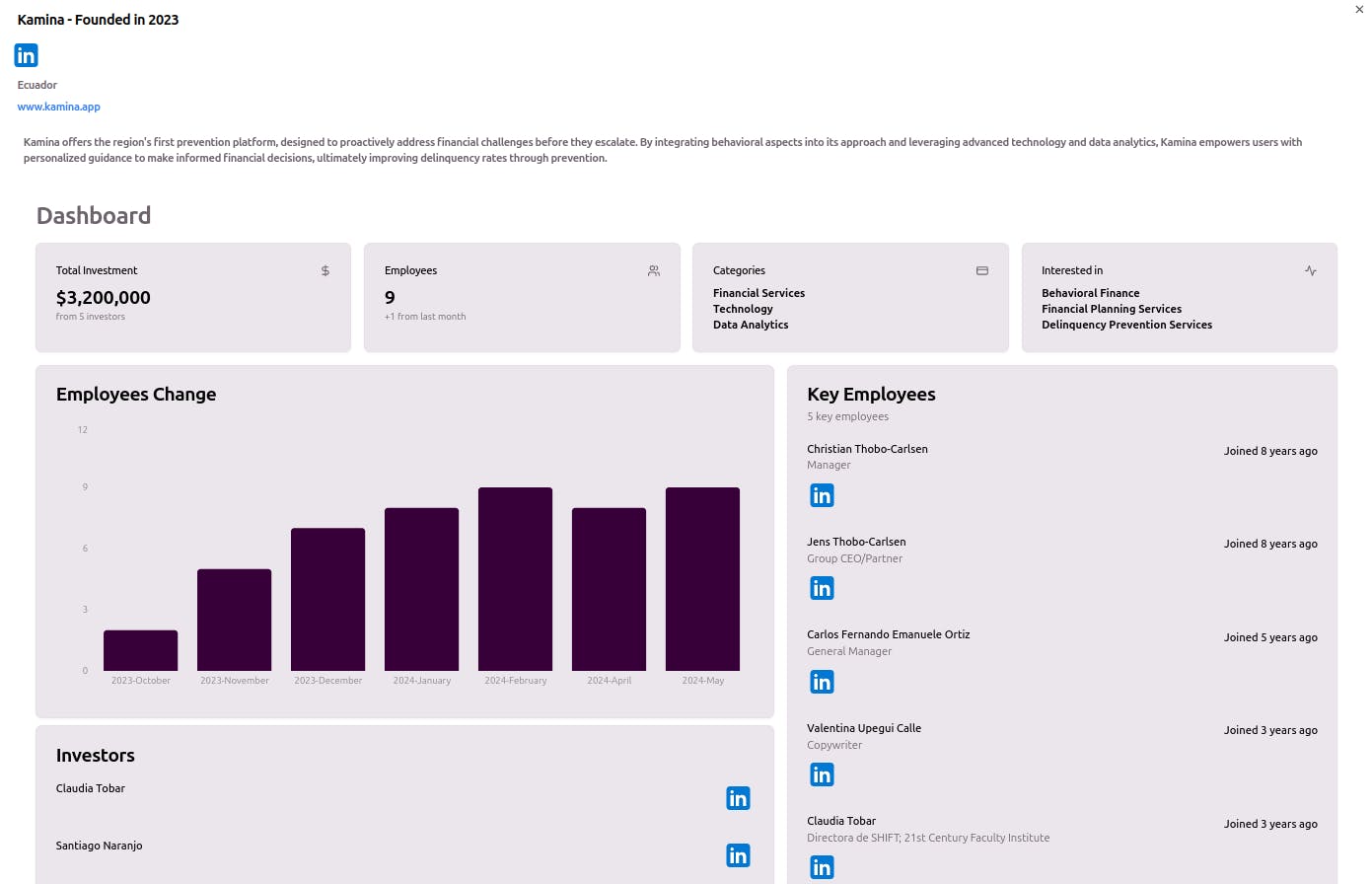
Task: Click the 'from 5 investors' note
Action: [x=91, y=317]
